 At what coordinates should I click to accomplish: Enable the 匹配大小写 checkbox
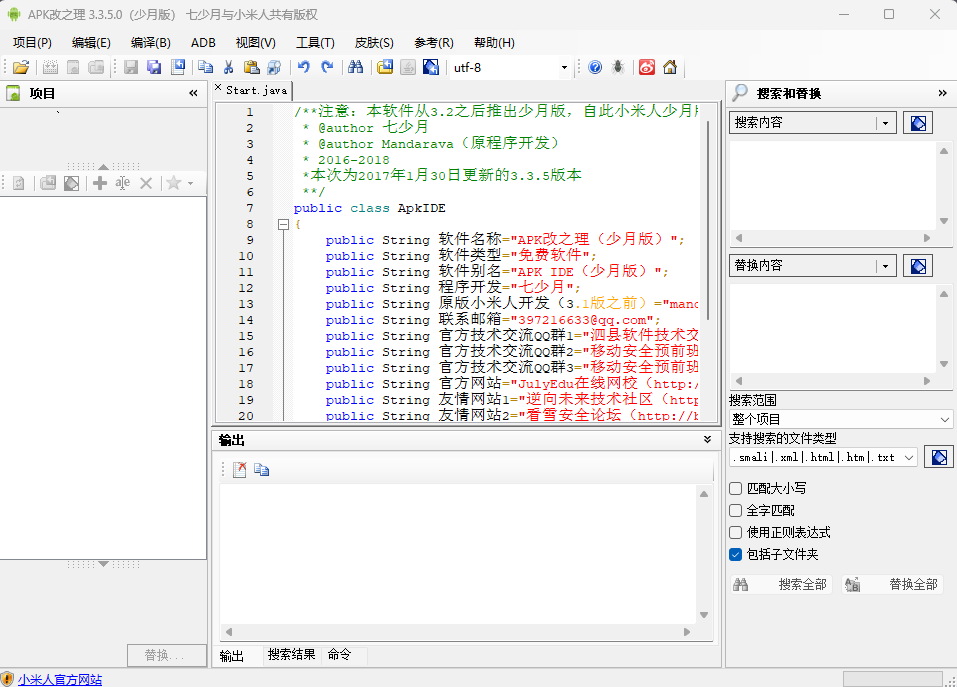(x=736, y=489)
